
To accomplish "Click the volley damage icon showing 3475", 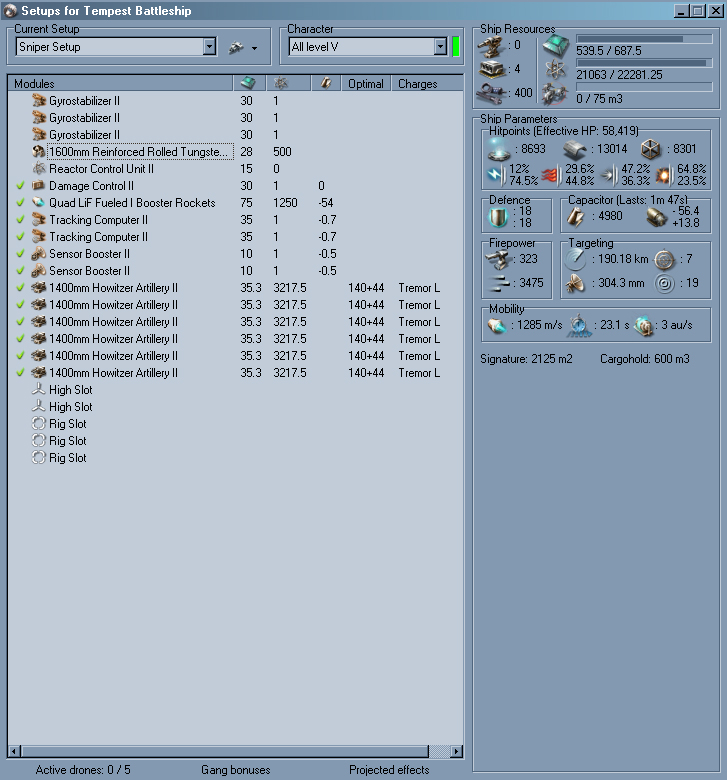I will (x=499, y=284).
